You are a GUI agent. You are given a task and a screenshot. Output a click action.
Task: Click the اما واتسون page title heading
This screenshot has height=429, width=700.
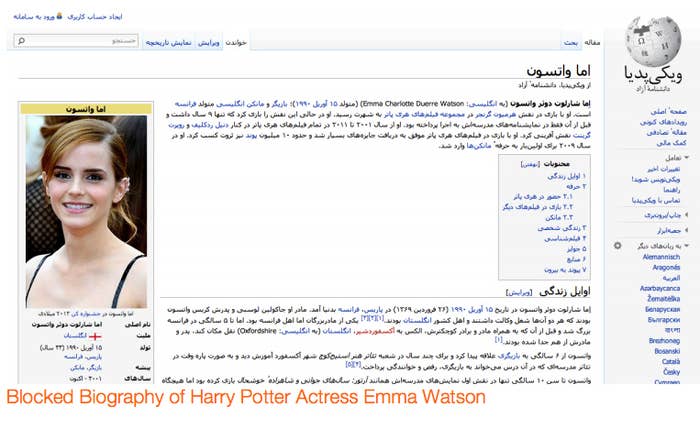[x=558, y=71]
